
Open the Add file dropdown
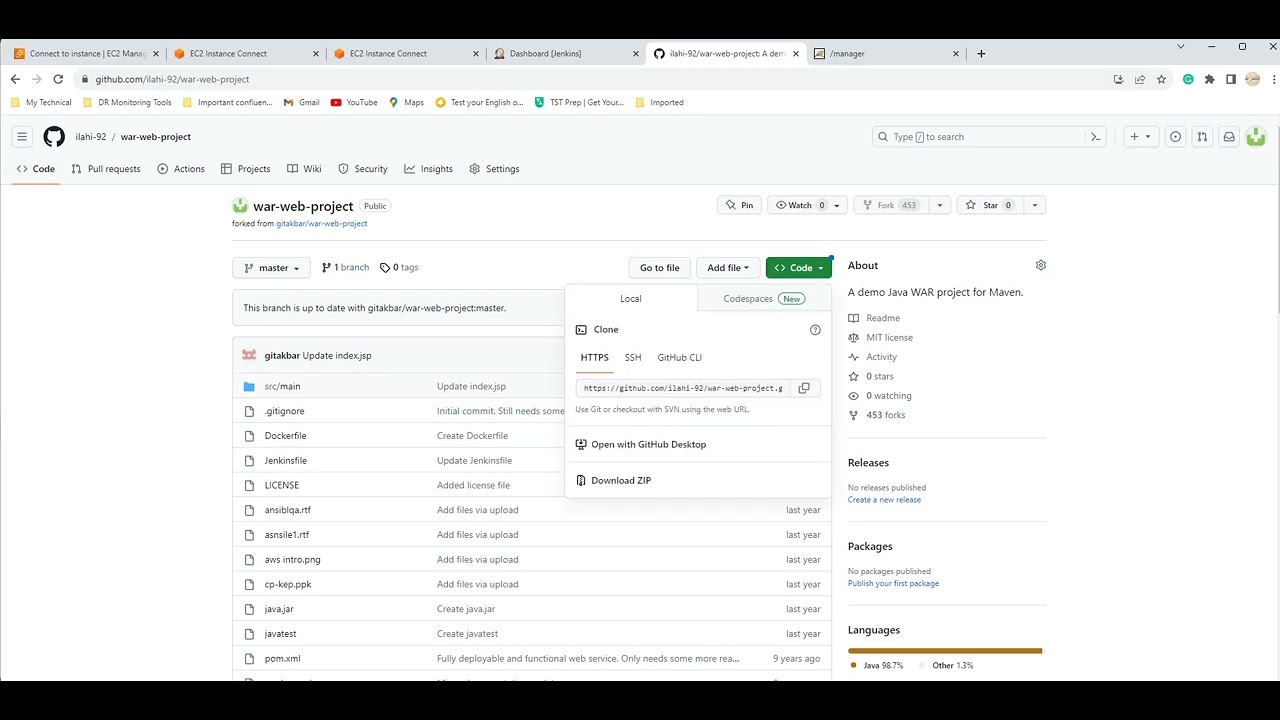coord(728,268)
